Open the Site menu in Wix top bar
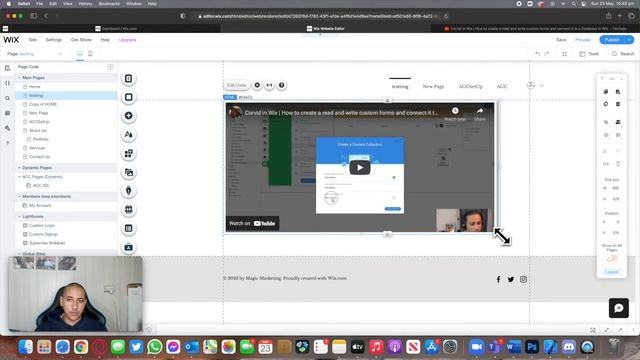The height and width of the screenshot is (360, 640). pyautogui.click(x=33, y=40)
